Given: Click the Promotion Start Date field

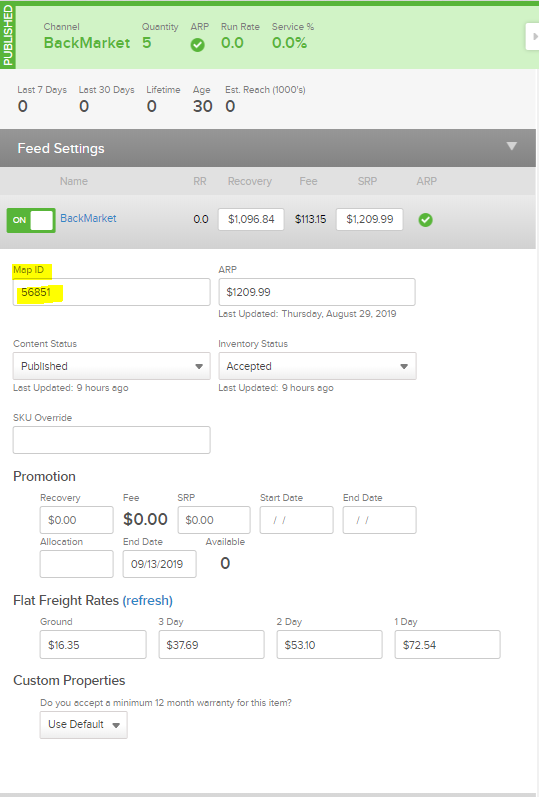Looking at the screenshot, I should 296,520.
